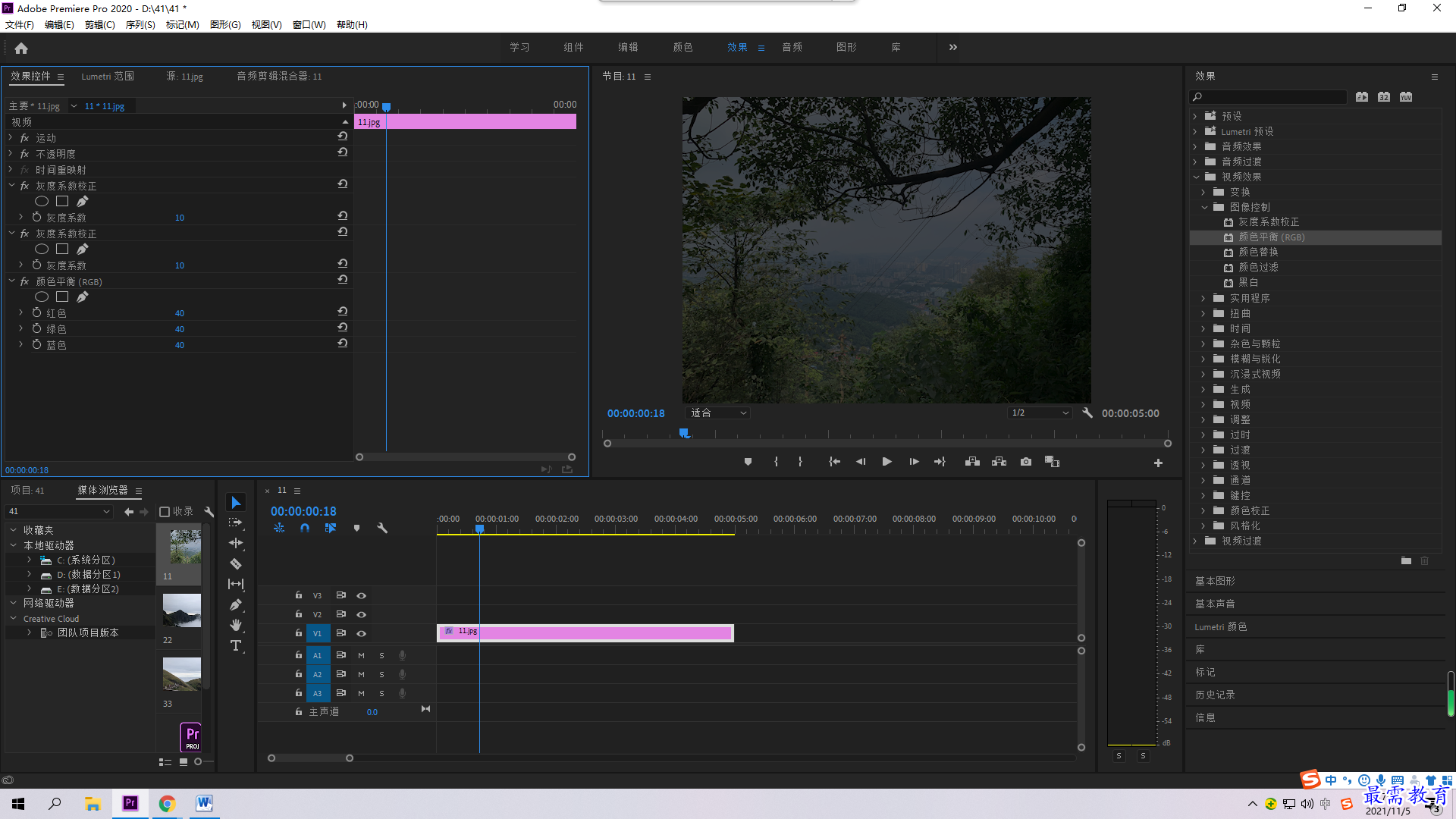Toggle animation stopwatch for 蓝色

[36, 344]
